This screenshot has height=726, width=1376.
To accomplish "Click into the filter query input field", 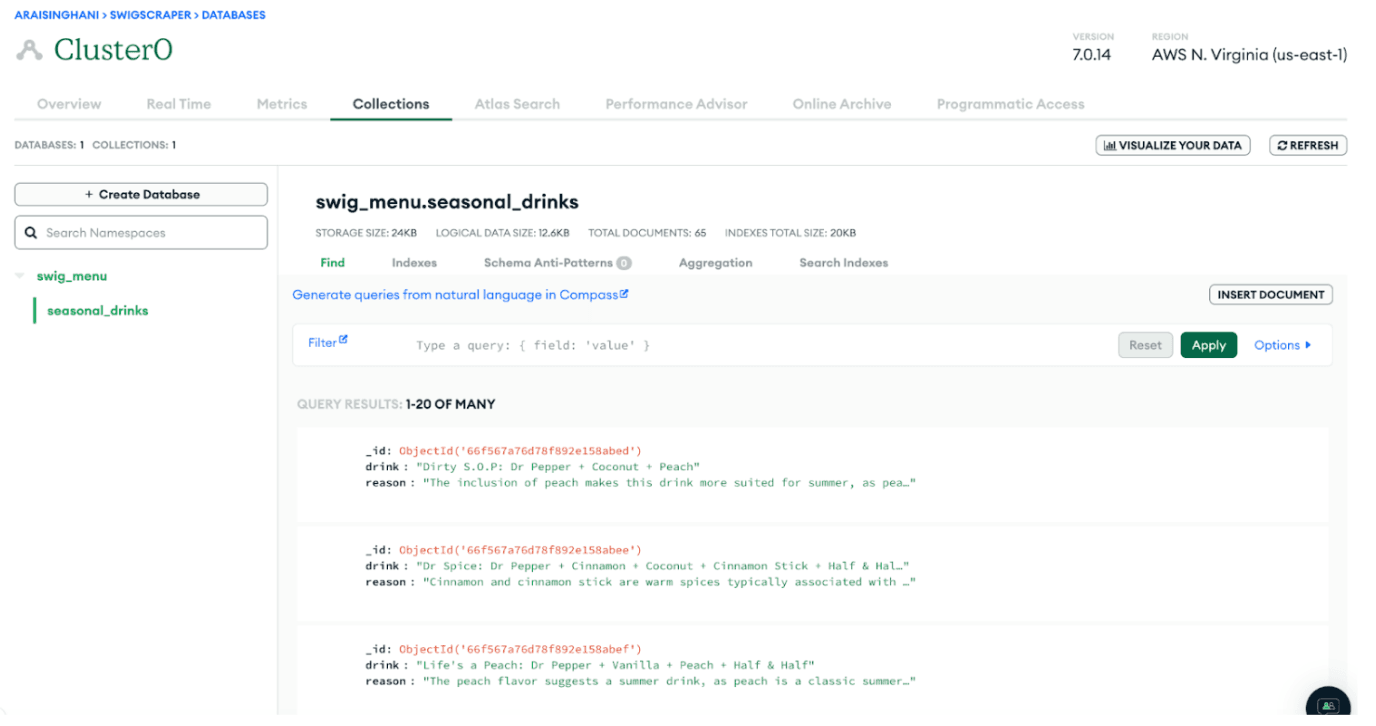I will (x=700, y=345).
